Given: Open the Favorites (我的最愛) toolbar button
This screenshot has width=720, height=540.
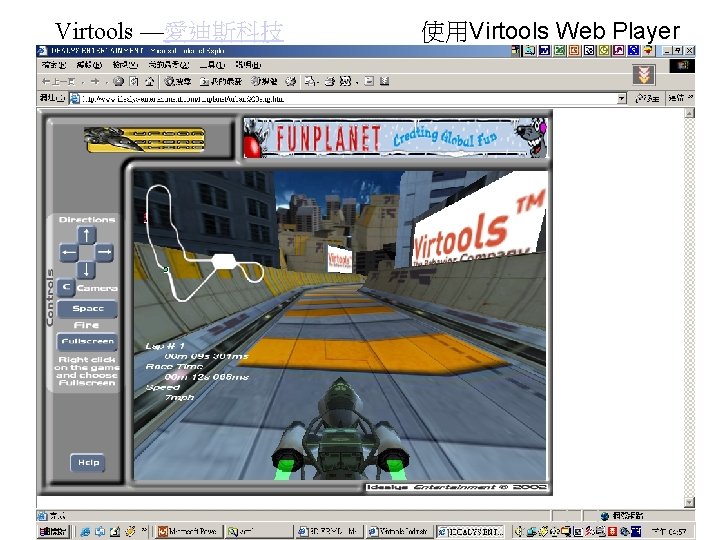Looking at the screenshot, I should 220,82.
